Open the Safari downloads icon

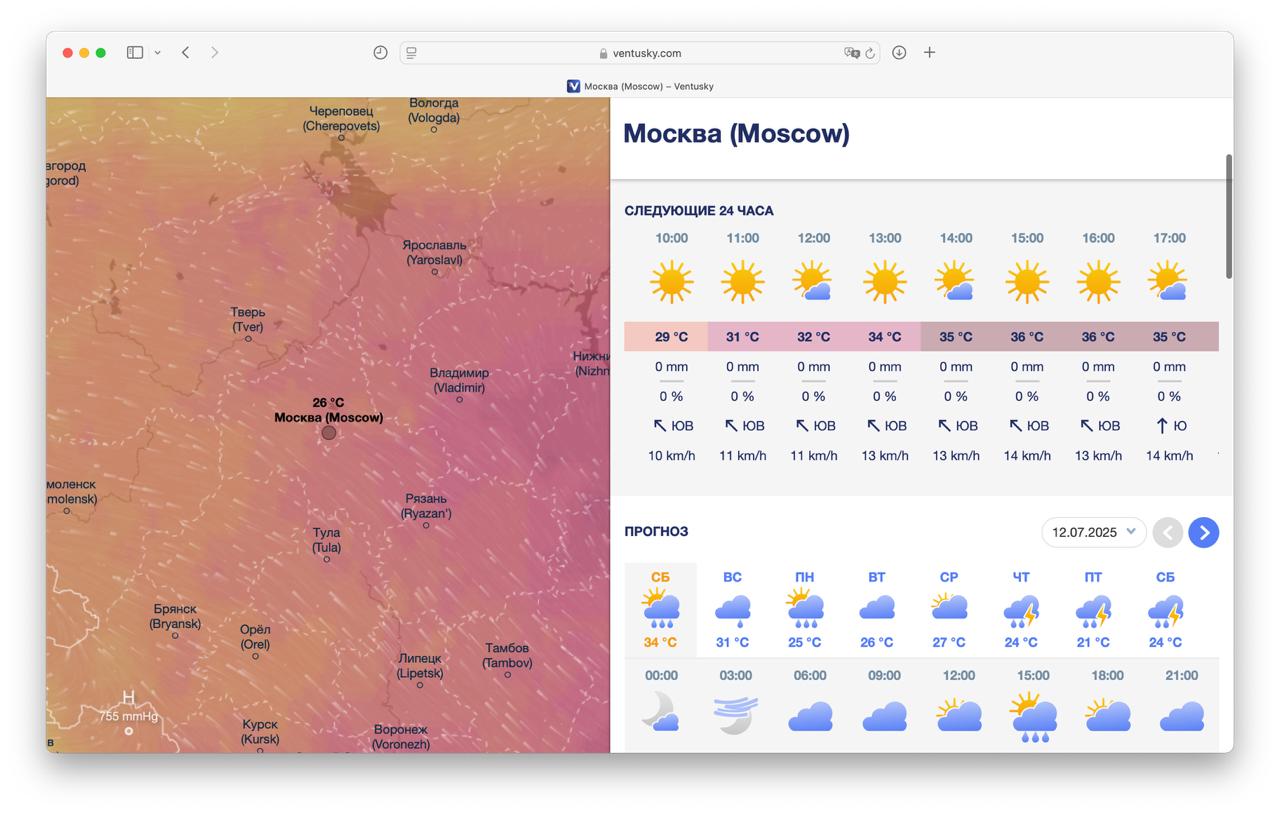[x=899, y=53]
